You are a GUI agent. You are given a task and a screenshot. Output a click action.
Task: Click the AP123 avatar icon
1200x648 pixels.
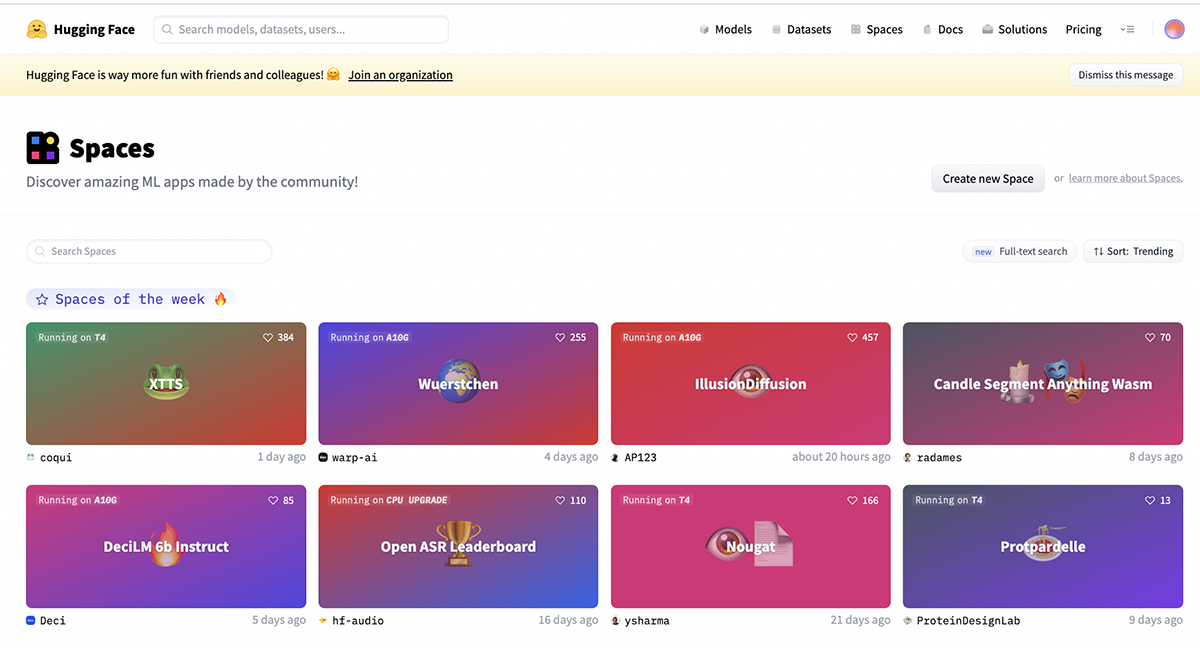(x=615, y=457)
